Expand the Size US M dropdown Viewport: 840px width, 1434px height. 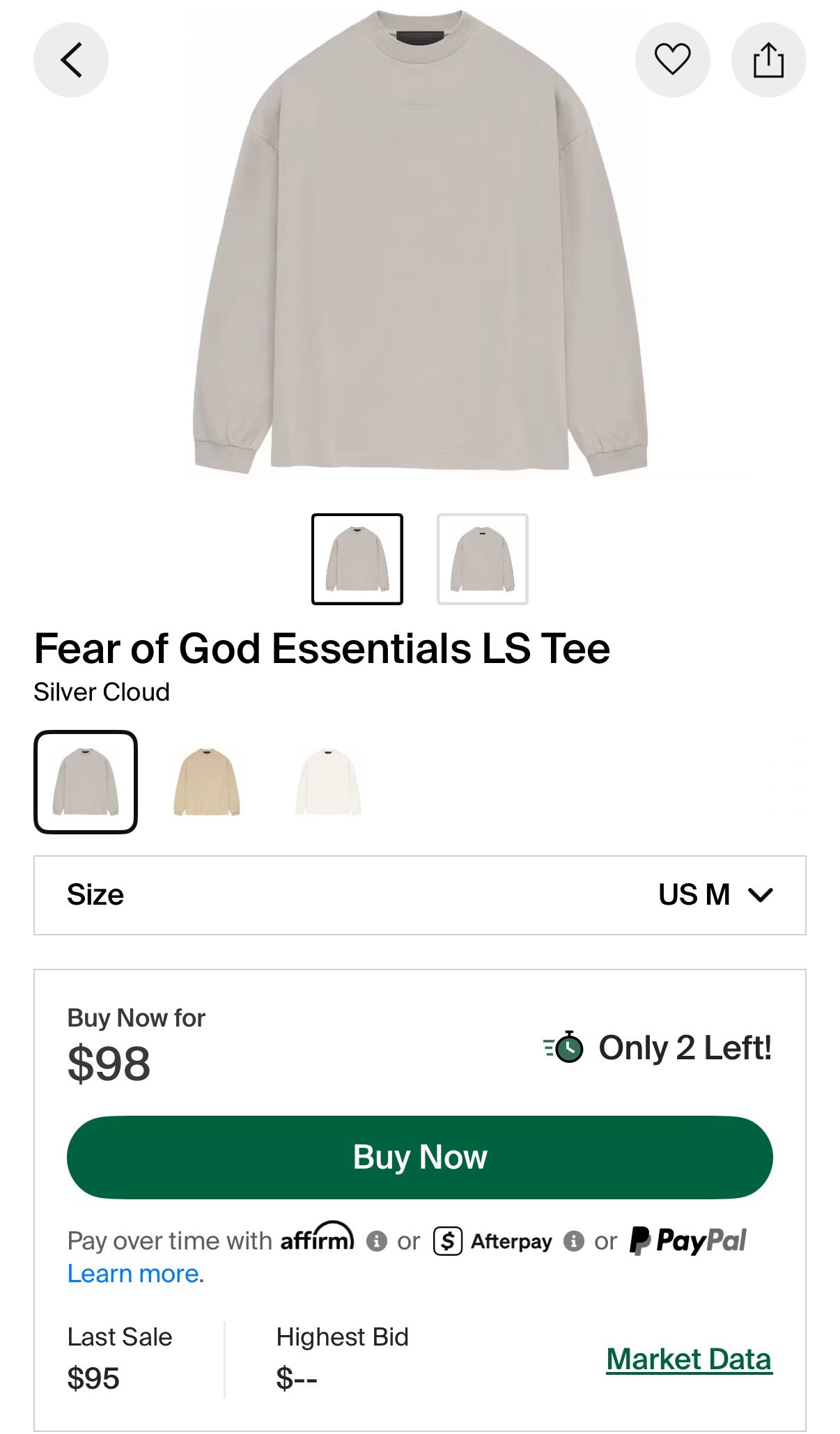420,895
